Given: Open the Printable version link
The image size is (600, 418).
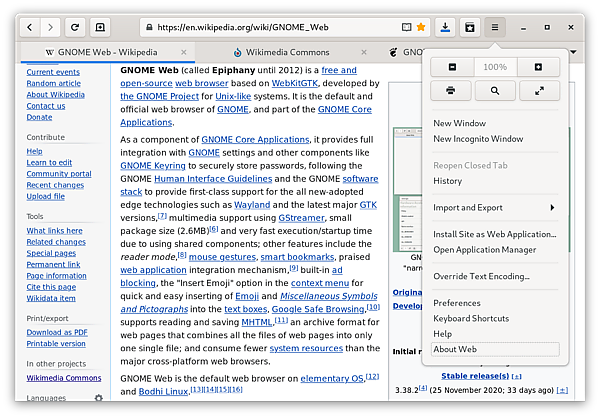Looking at the screenshot, I should coord(56,344).
